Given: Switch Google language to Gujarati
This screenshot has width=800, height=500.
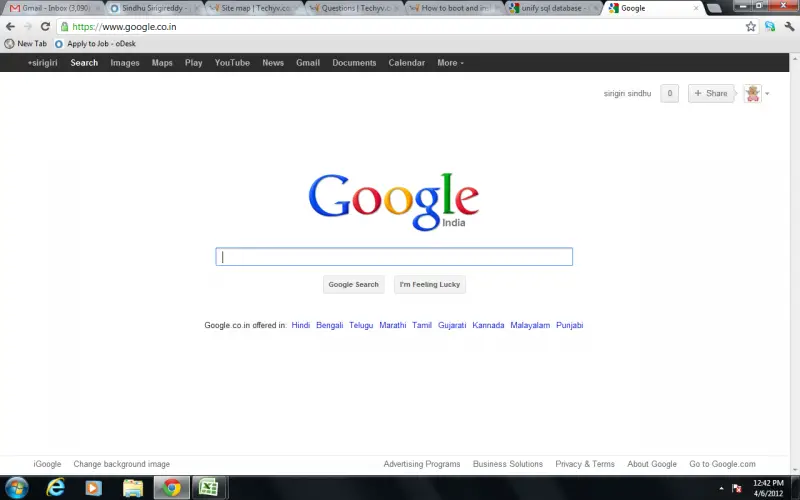Looking at the screenshot, I should (452, 325).
